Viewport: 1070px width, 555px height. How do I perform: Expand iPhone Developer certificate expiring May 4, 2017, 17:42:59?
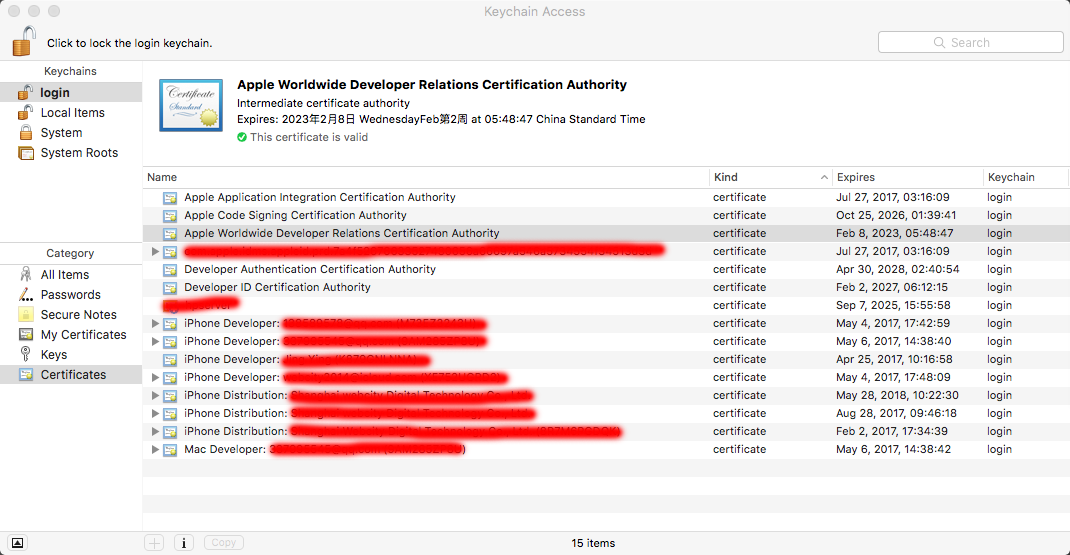pos(155,324)
